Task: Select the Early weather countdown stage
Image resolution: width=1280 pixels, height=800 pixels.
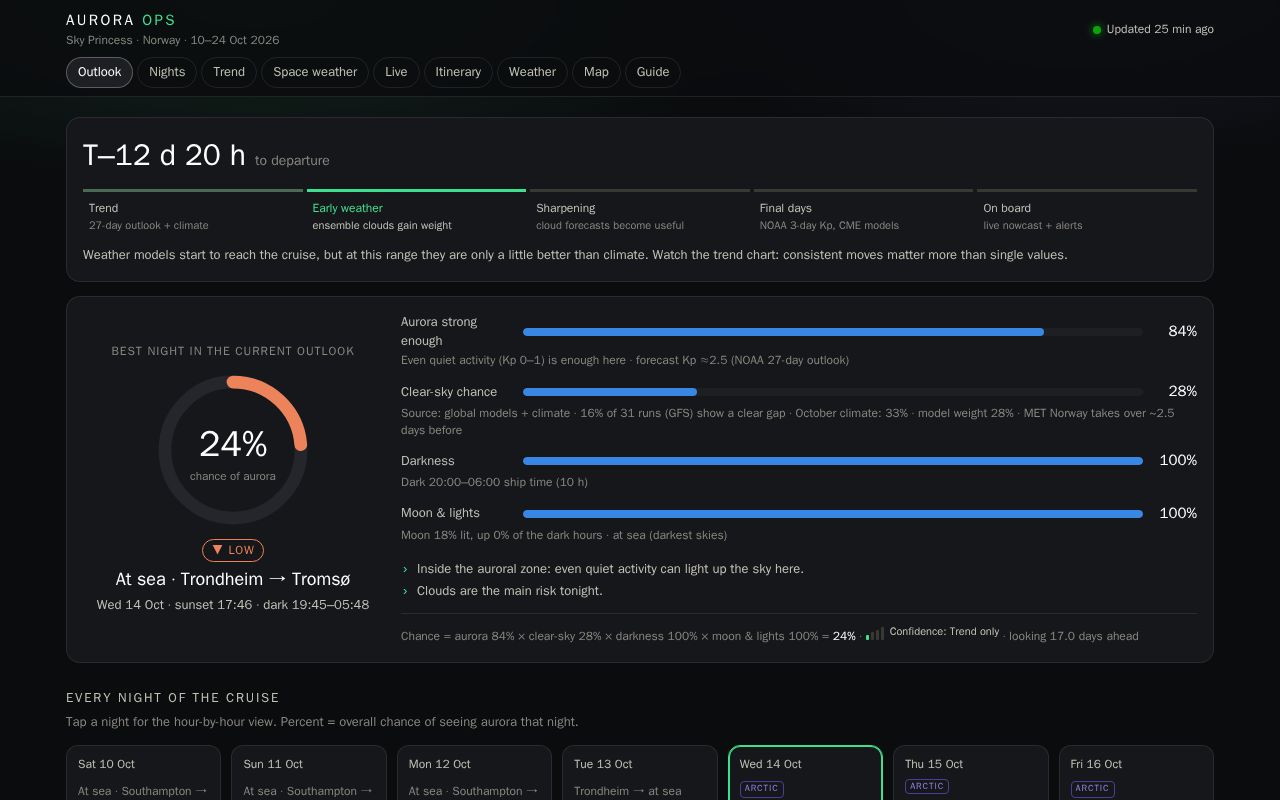Action: click(x=416, y=211)
